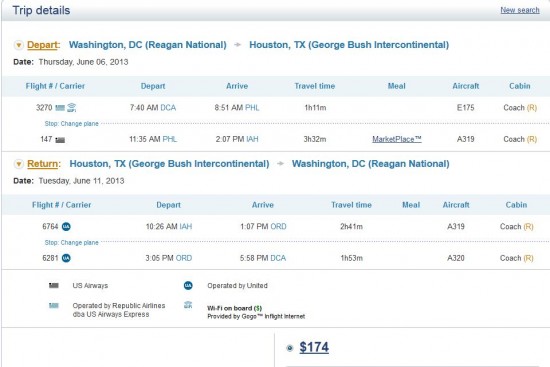Click the United logo next to flight 6281
This screenshot has height=367, width=550.
[x=66, y=258]
